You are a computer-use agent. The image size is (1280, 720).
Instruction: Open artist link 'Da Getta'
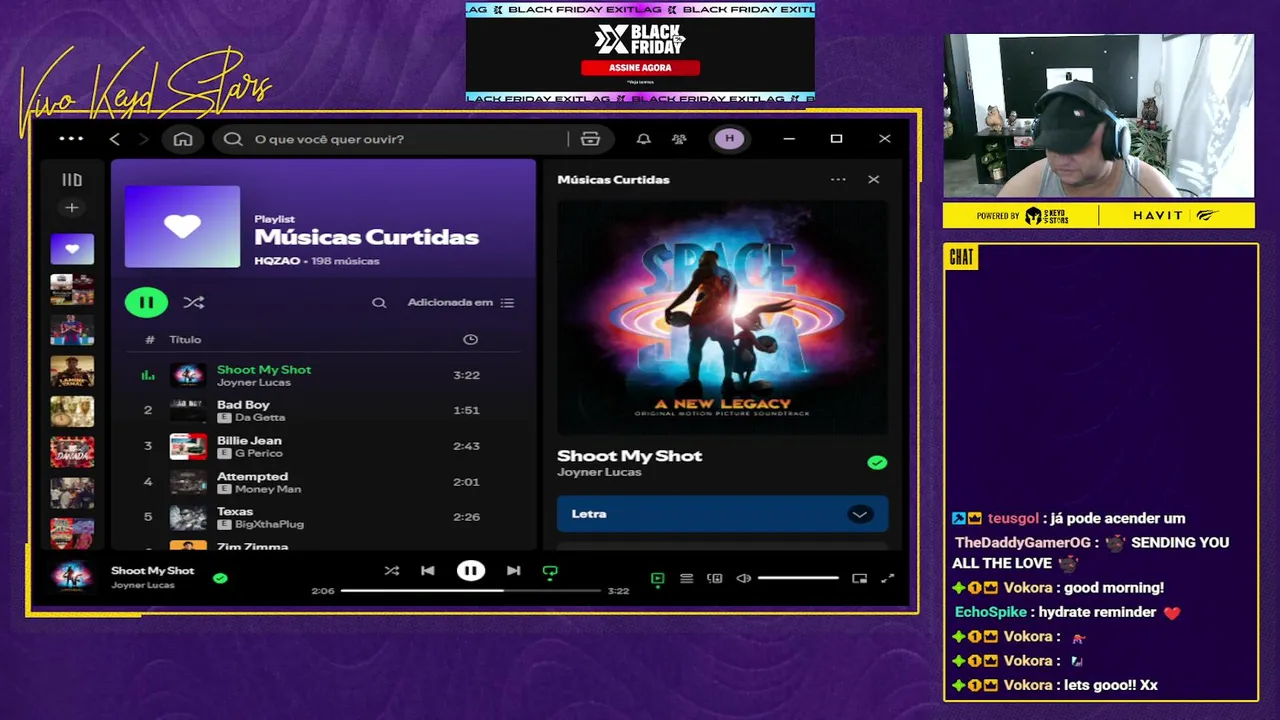tap(260, 417)
